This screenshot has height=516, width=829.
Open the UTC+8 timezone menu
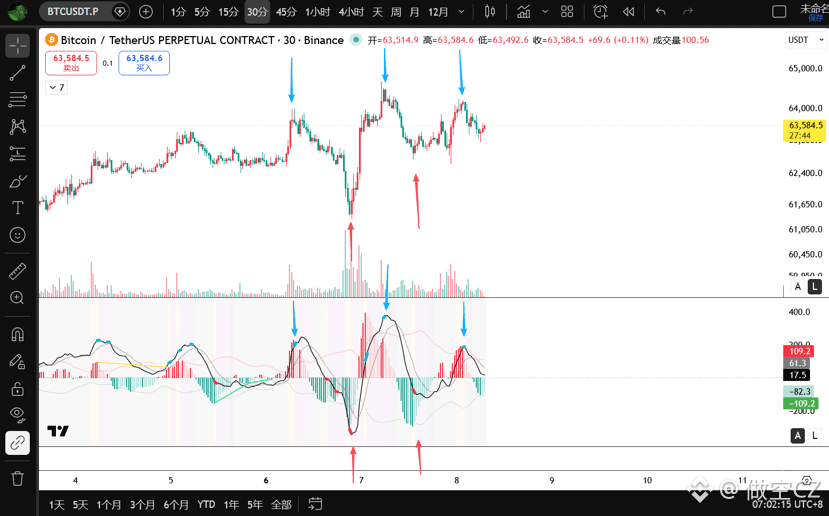[788, 504]
